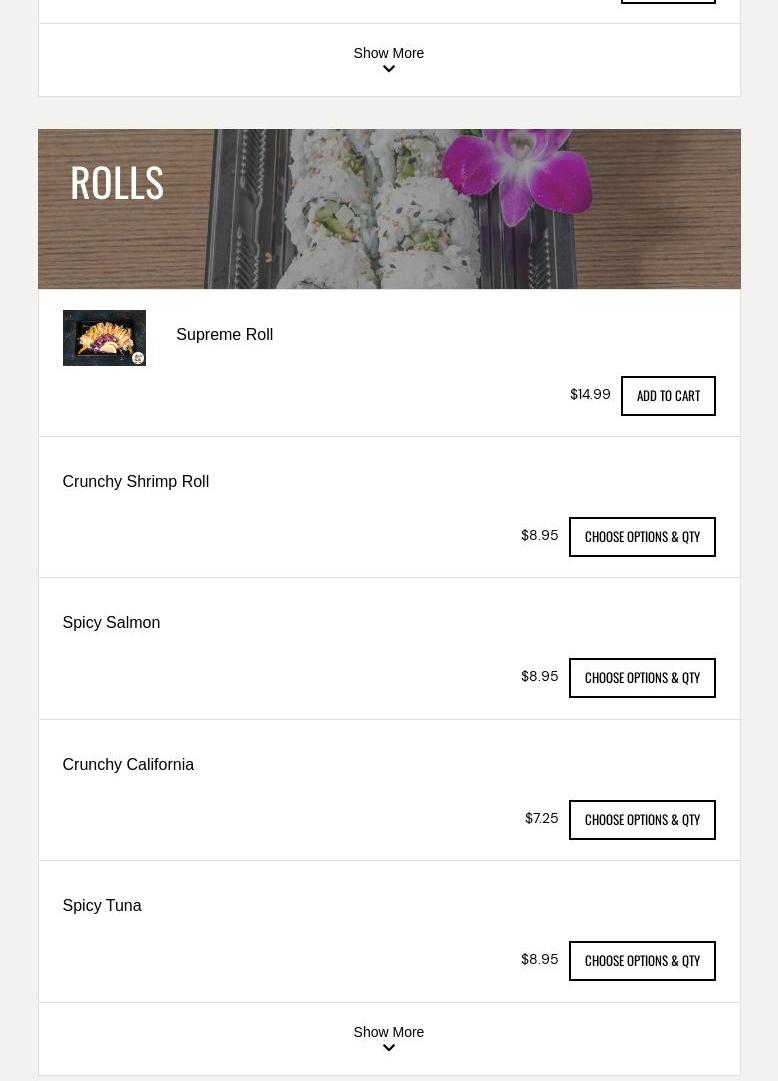Open the Supreme Roll thumbnail image
The width and height of the screenshot is (778, 1081).
[x=104, y=338]
